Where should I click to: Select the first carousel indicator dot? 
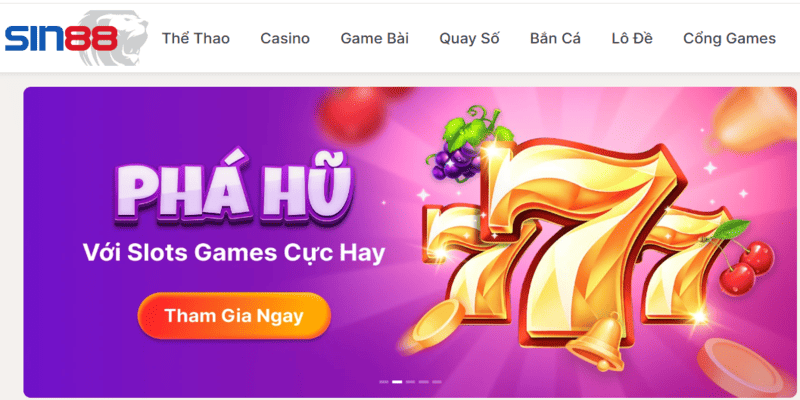point(384,382)
